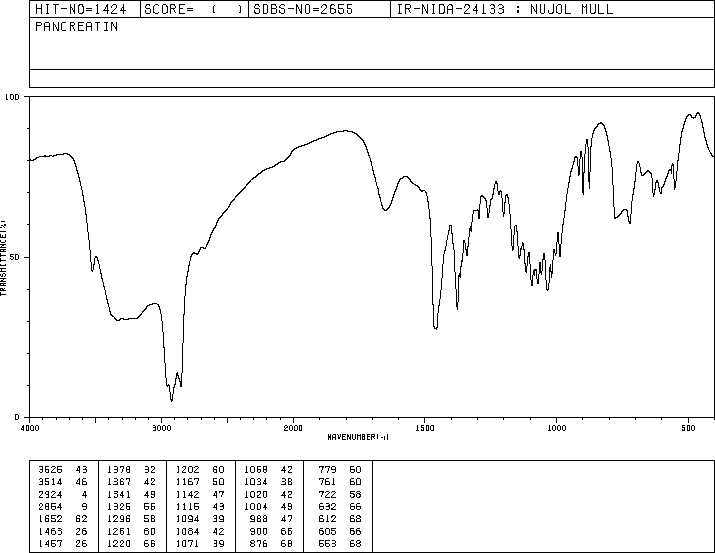Select peak value 1220 in the table
Viewport: 715px width, 553px height.
[x=119, y=543]
